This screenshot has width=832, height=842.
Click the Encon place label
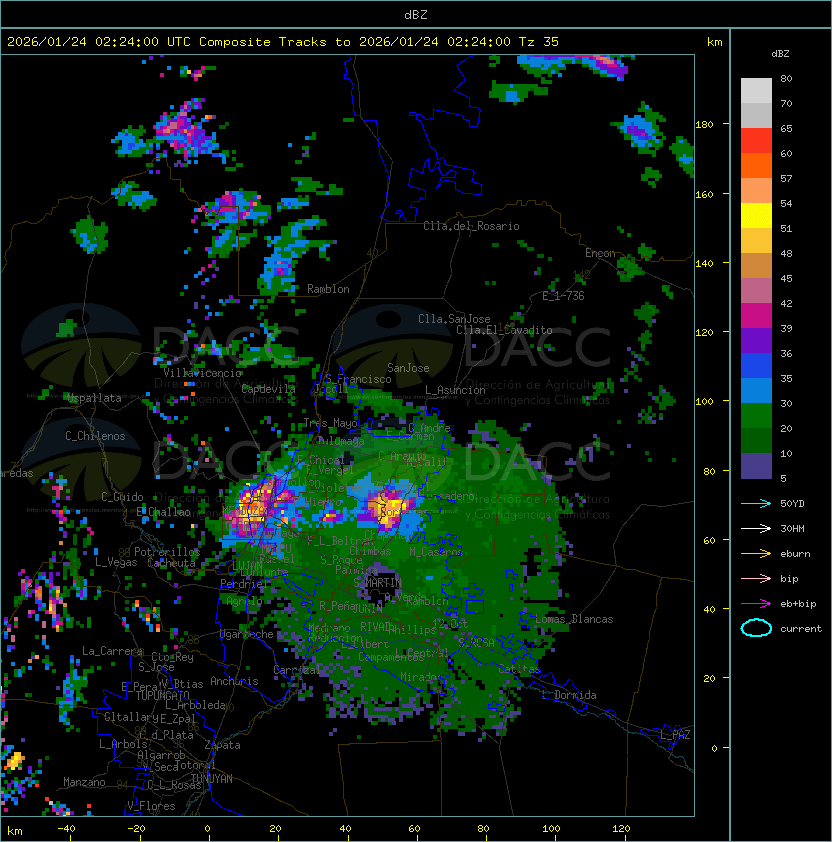click(600, 253)
